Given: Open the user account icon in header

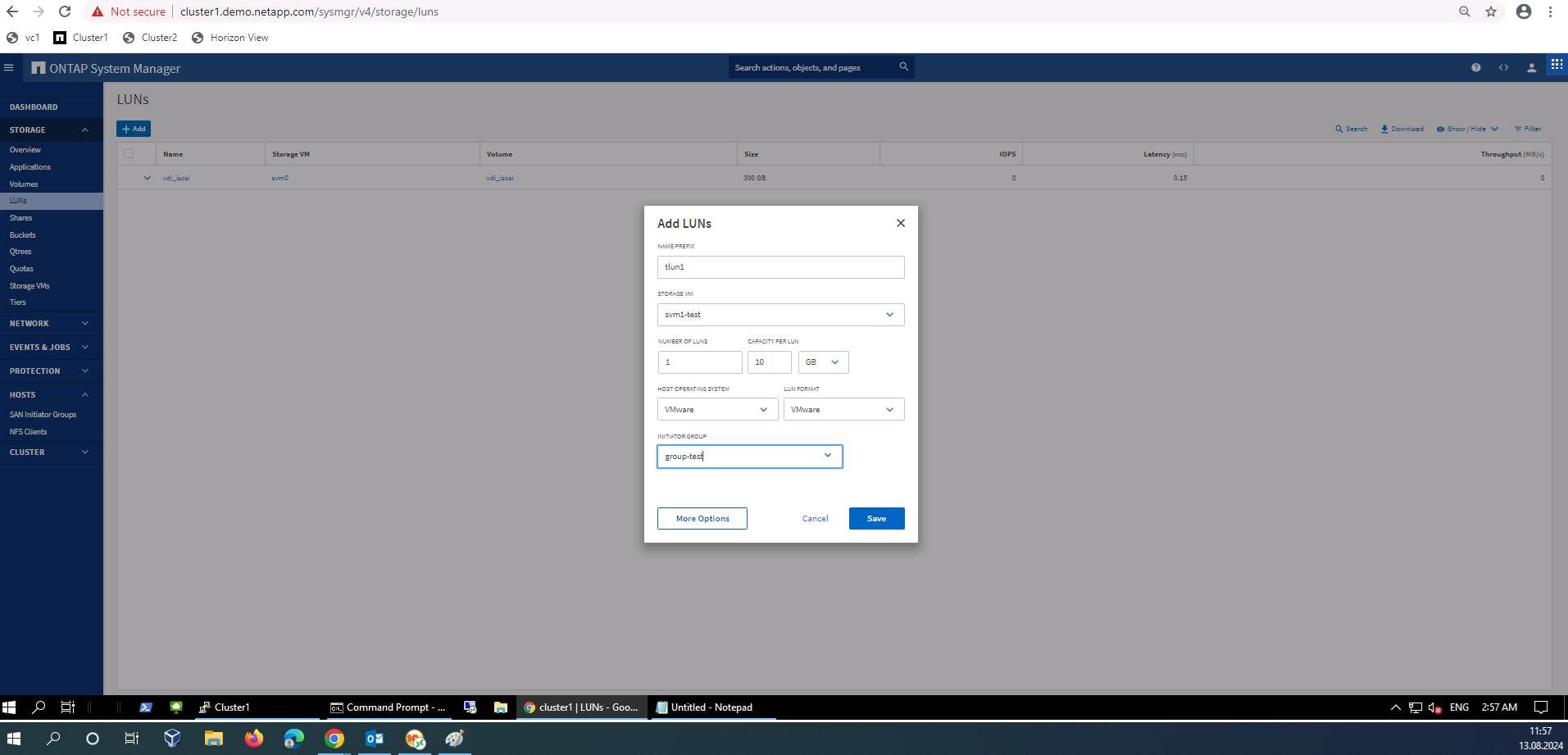Looking at the screenshot, I should point(1530,68).
